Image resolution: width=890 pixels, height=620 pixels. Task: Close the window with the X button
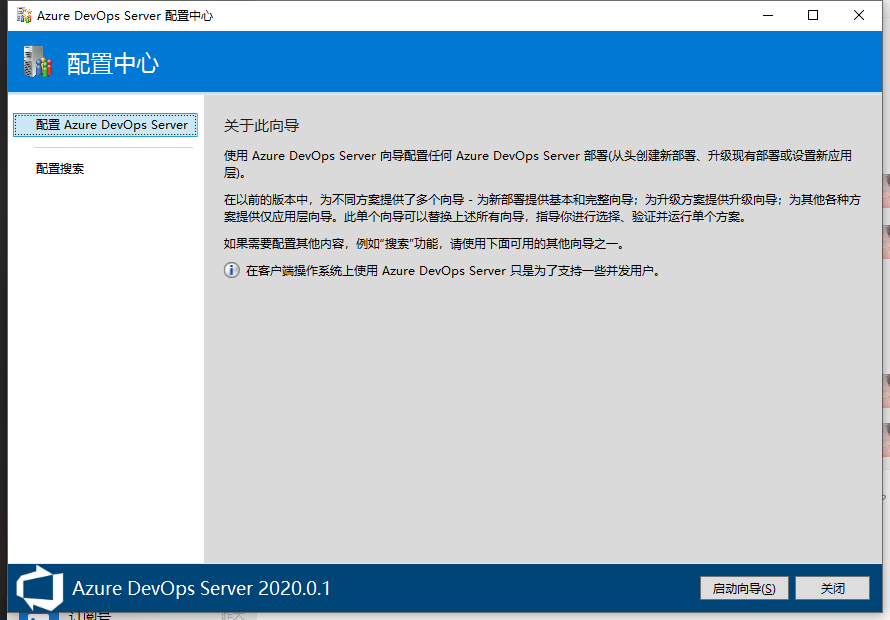pos(857,15)
